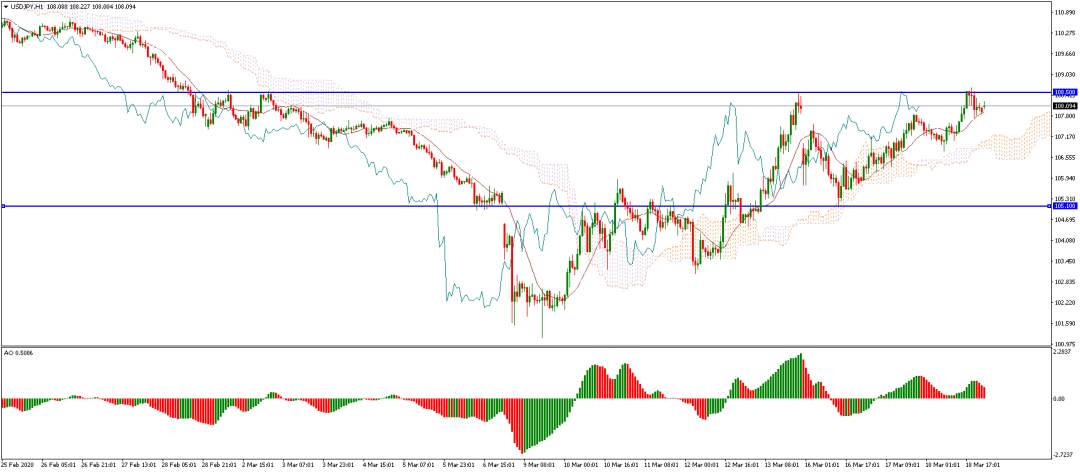
Task: Click the 102.835 price scale value
Action: 1064,282
